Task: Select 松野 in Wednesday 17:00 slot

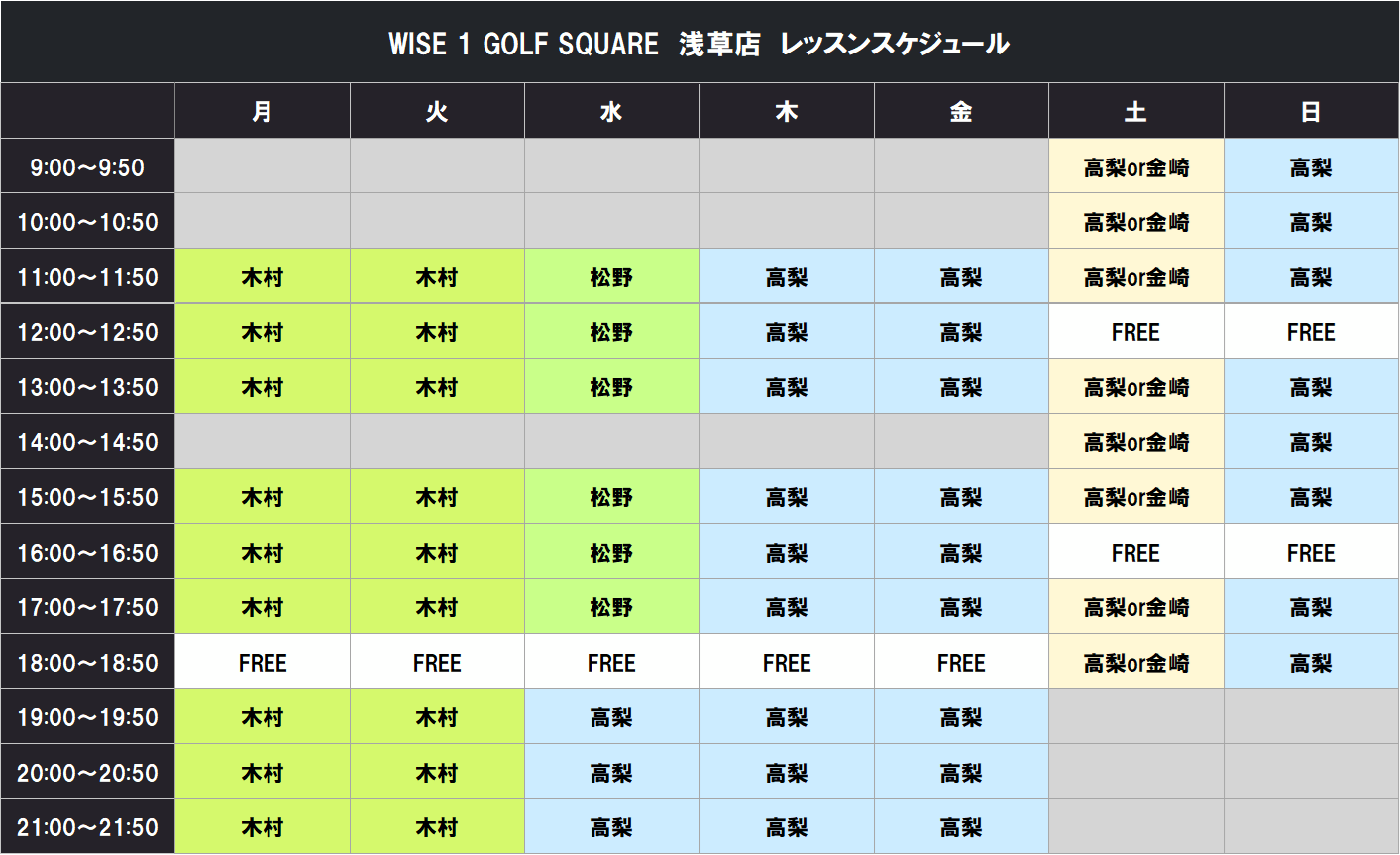Action: (611, 606)
